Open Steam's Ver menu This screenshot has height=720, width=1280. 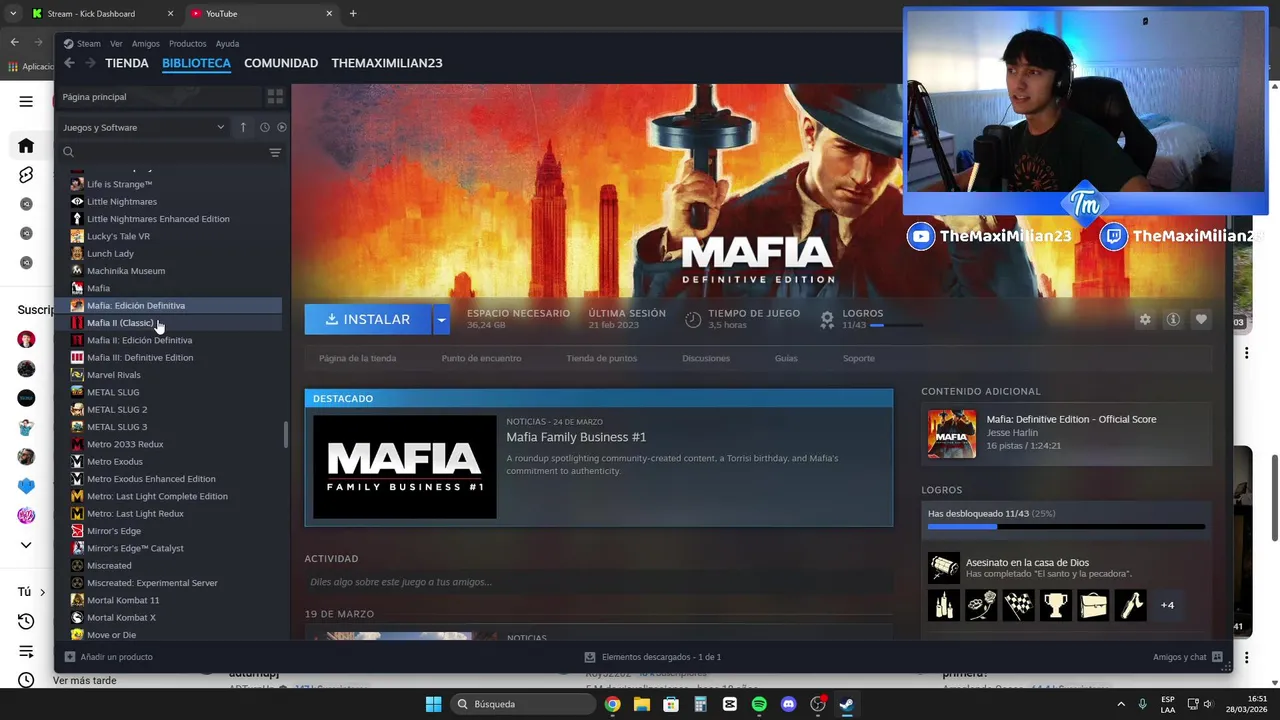(116, 44)
